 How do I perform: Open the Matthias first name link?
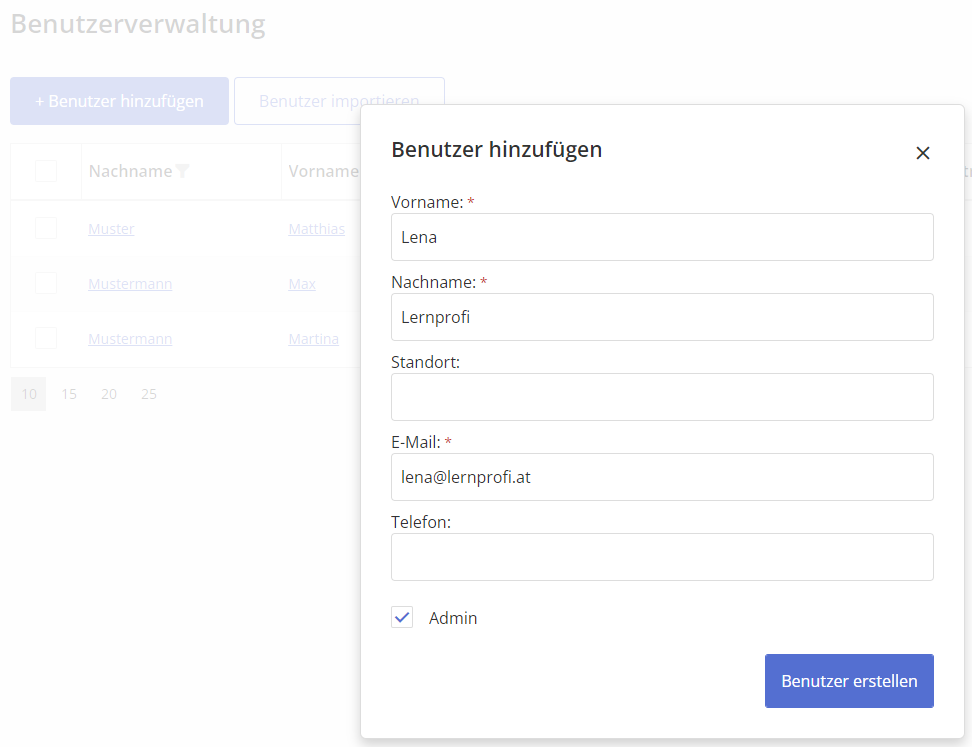tap(316, 229)
